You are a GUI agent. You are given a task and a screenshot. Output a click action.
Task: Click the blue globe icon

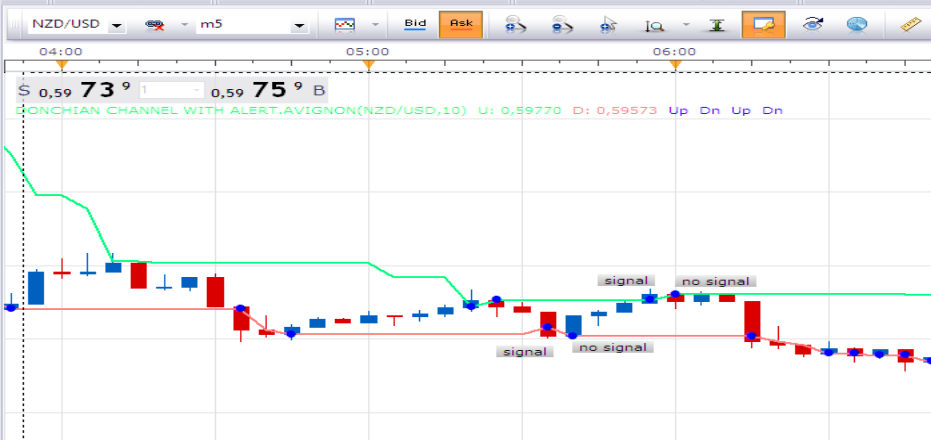tap(857, 25)
